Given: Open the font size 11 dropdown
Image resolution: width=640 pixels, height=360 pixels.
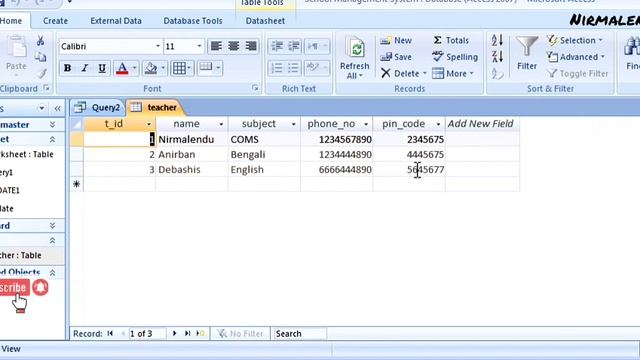Looking at the screenshot, I should coord(199,46).
